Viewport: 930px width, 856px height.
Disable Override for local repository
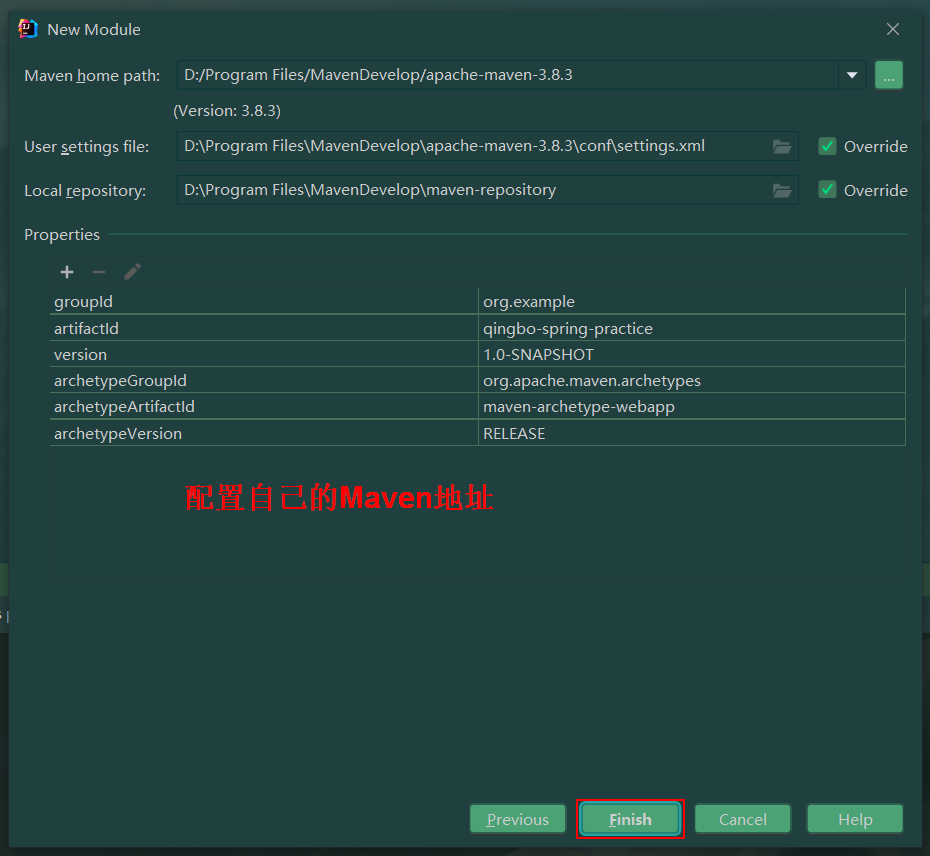click(827, 190)
